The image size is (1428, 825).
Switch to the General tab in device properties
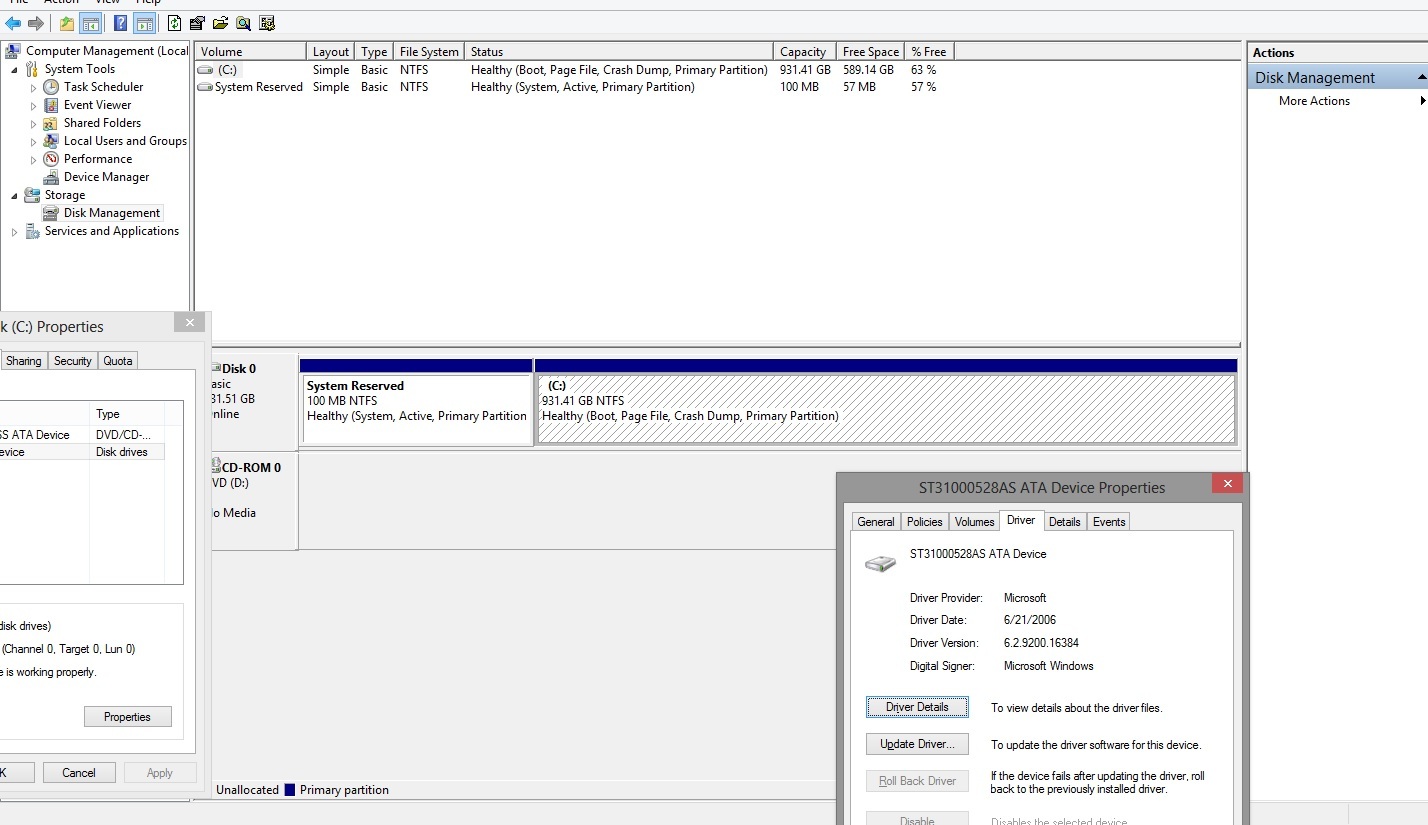tap(876, 522)
